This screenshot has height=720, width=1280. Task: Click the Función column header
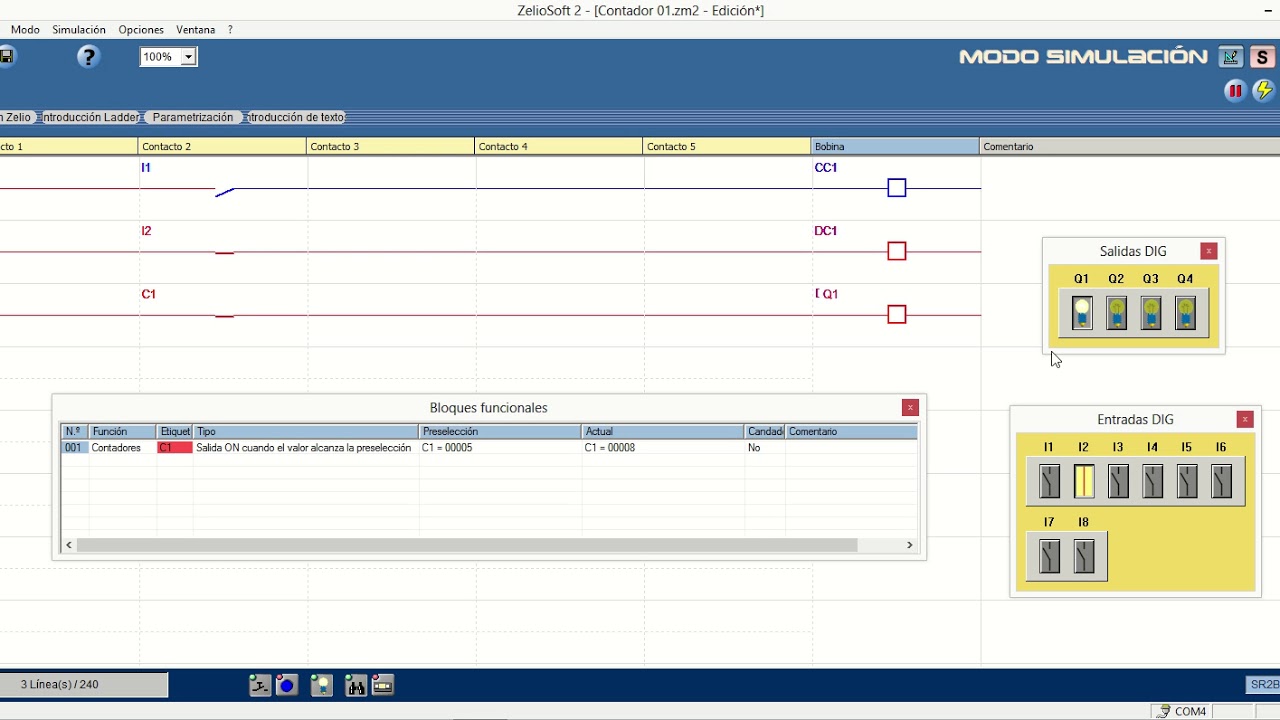click(122, 431)
